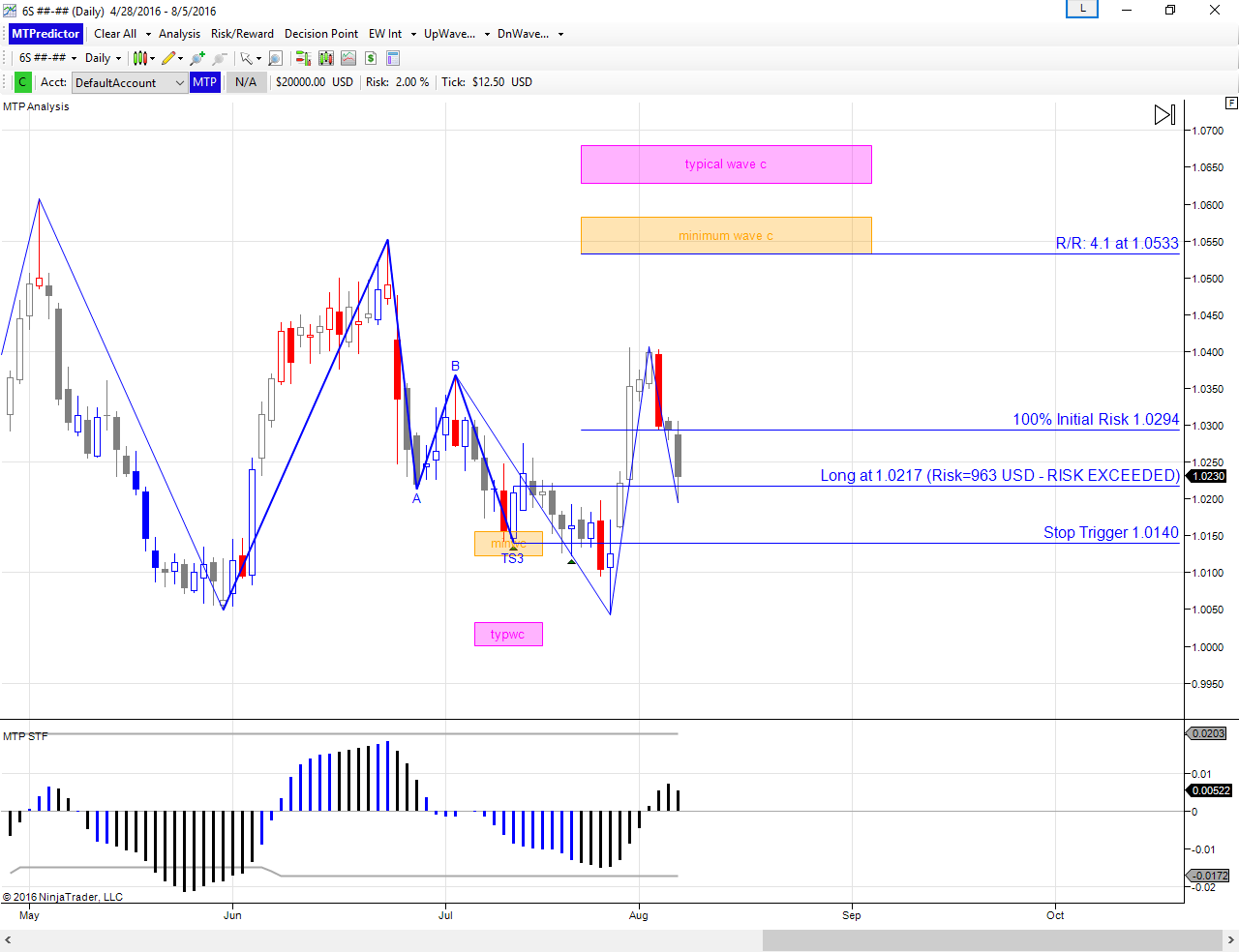Click the zoom in magnifier icon
Image resolution: width=1239 pixels, height=952 pixels.
pos(197,58)
